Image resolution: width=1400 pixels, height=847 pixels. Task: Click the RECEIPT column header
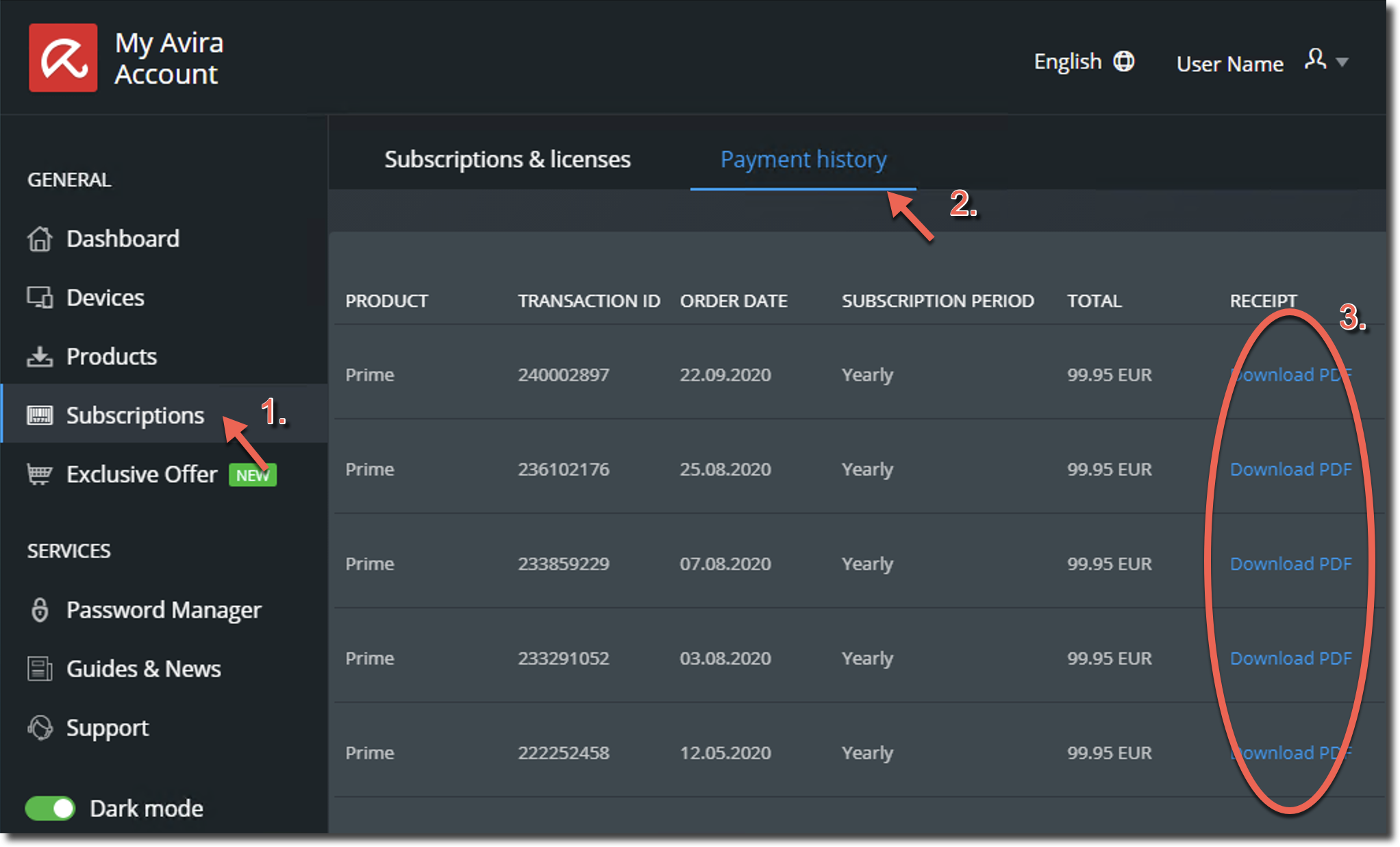pos(1263,301)
